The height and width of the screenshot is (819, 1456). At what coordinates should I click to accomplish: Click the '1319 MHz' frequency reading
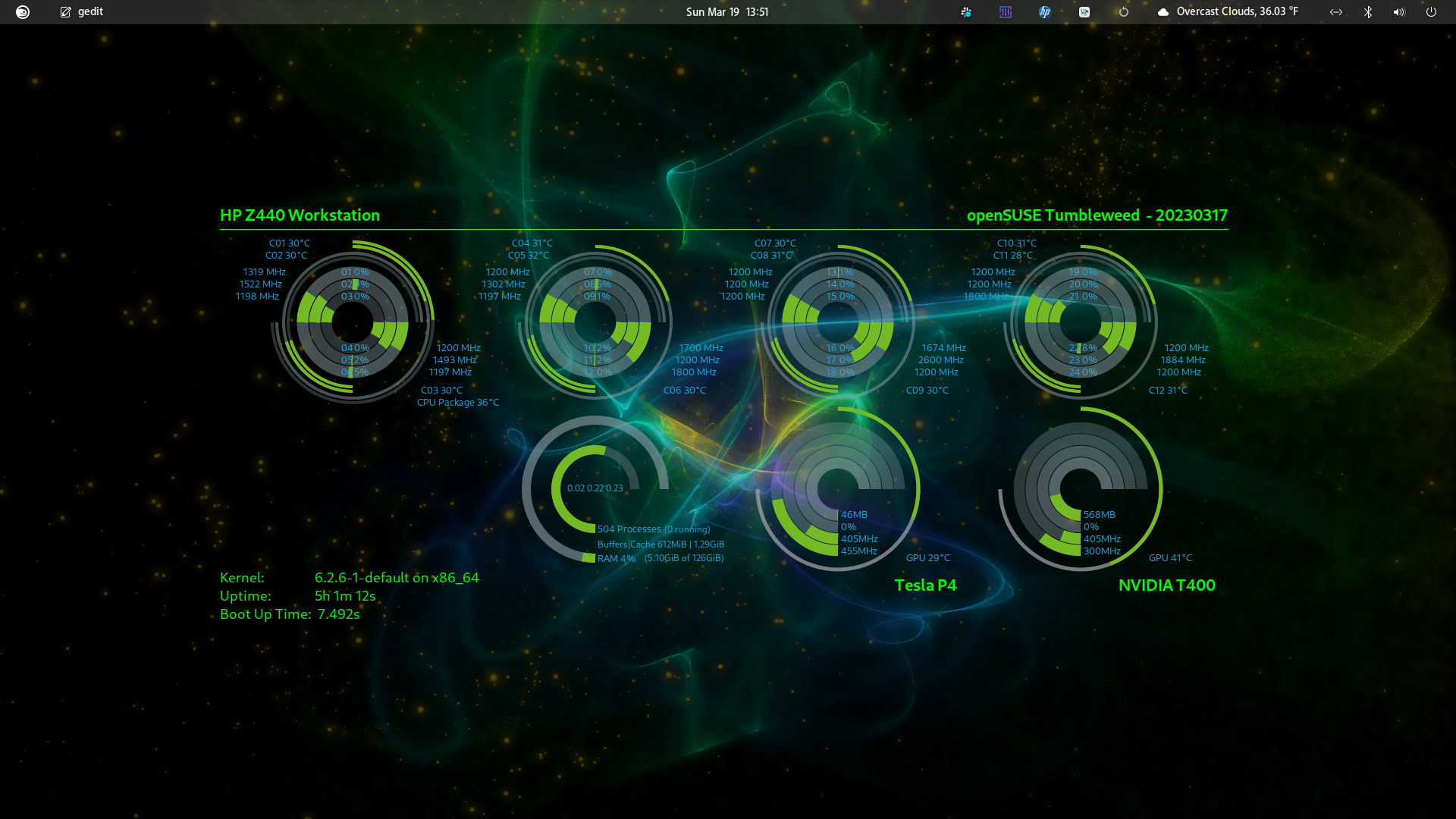tap(265, 272)
